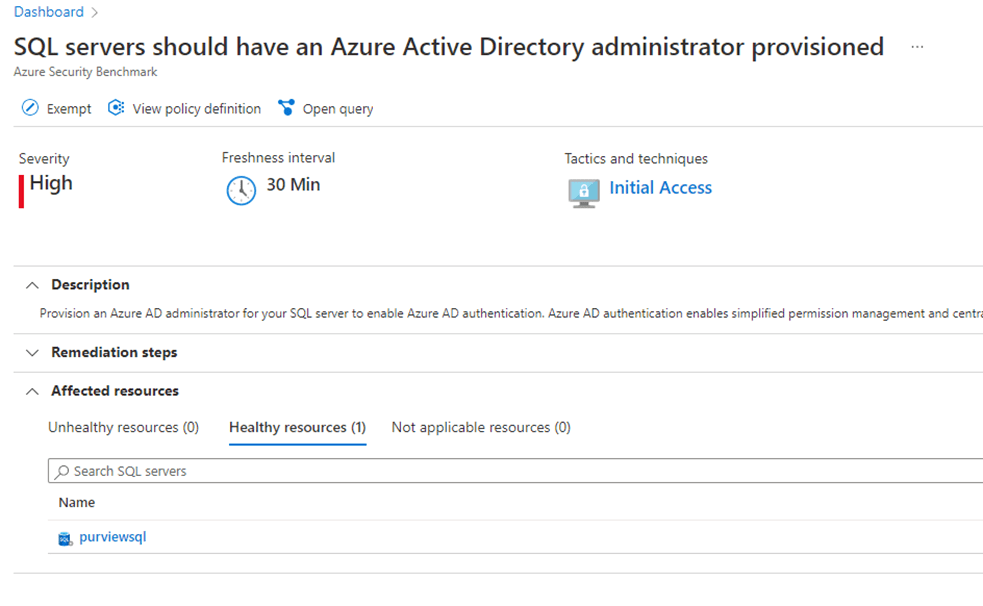Click the Initial Access monitor lock icon
Image resolution: width=983 pixels, height=606 pixels.
click(583, 192)
